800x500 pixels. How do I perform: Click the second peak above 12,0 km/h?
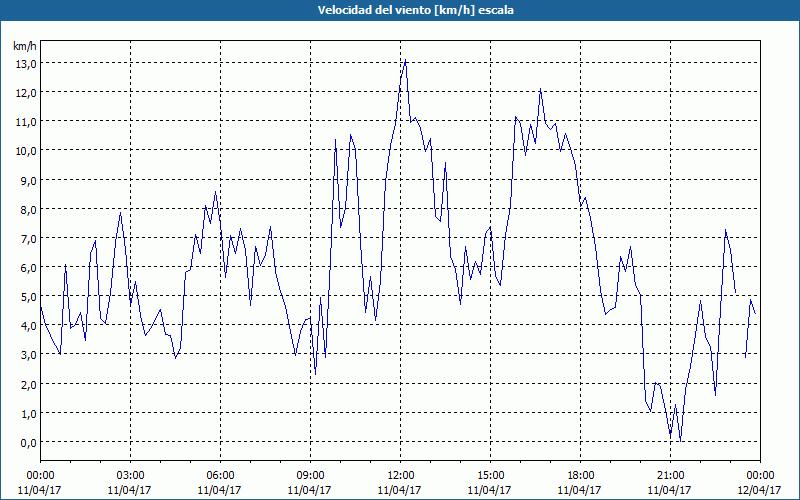pyautogui.click(x=540, y=89)
